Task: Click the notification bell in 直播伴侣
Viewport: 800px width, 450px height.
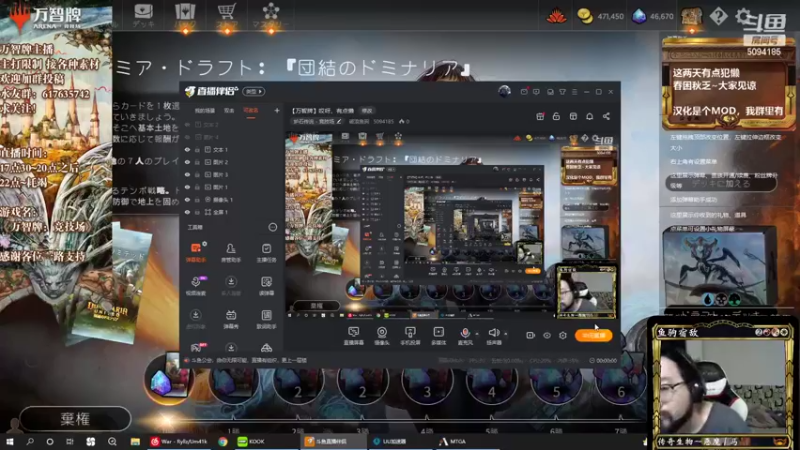Action: [589, 116]
